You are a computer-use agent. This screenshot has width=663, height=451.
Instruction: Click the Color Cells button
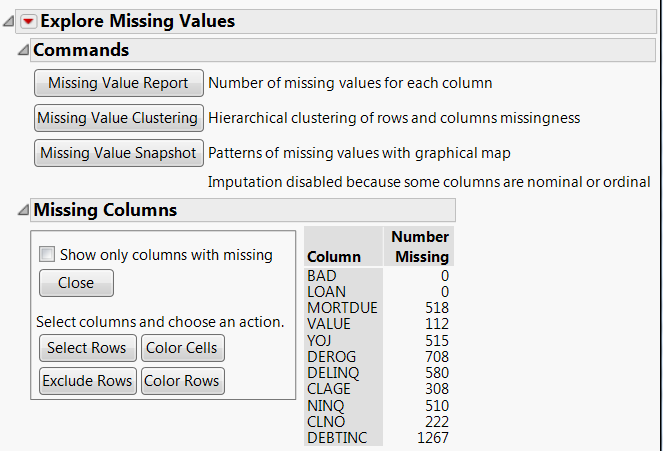[x=183, y=348]
